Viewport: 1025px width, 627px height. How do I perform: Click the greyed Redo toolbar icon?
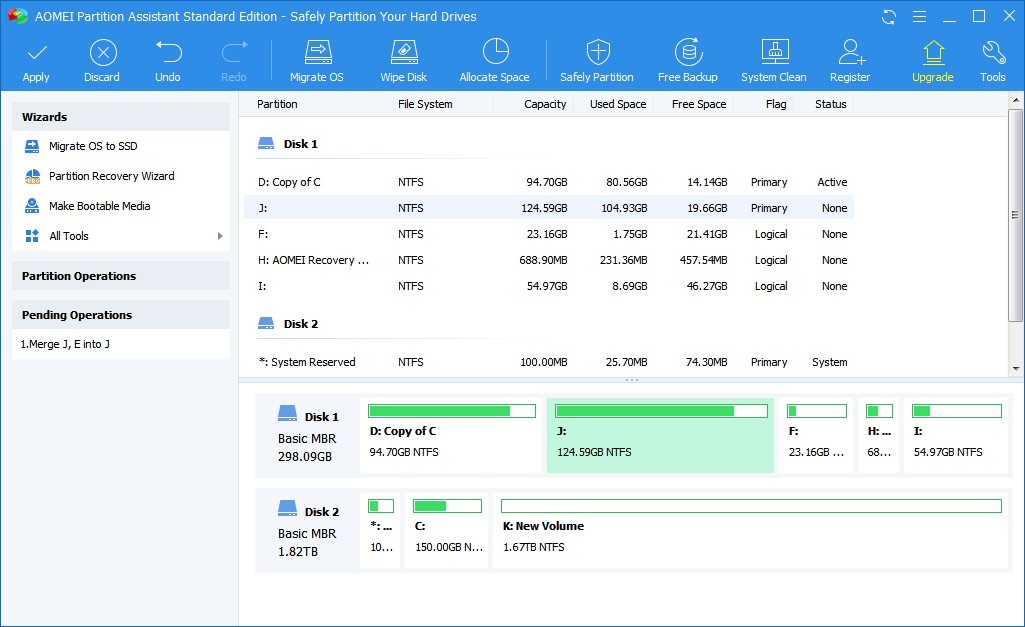pyautogui.click(x=234, y=53)
